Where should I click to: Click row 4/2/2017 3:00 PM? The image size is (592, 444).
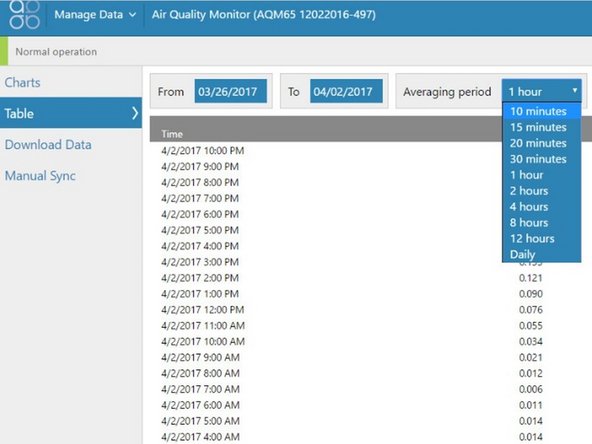coord(200,262)
